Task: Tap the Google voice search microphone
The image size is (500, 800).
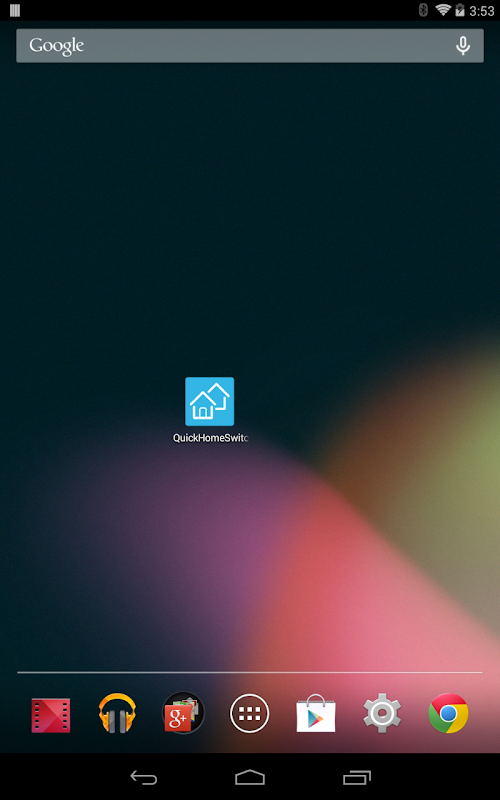Action: tap(462, 45)
